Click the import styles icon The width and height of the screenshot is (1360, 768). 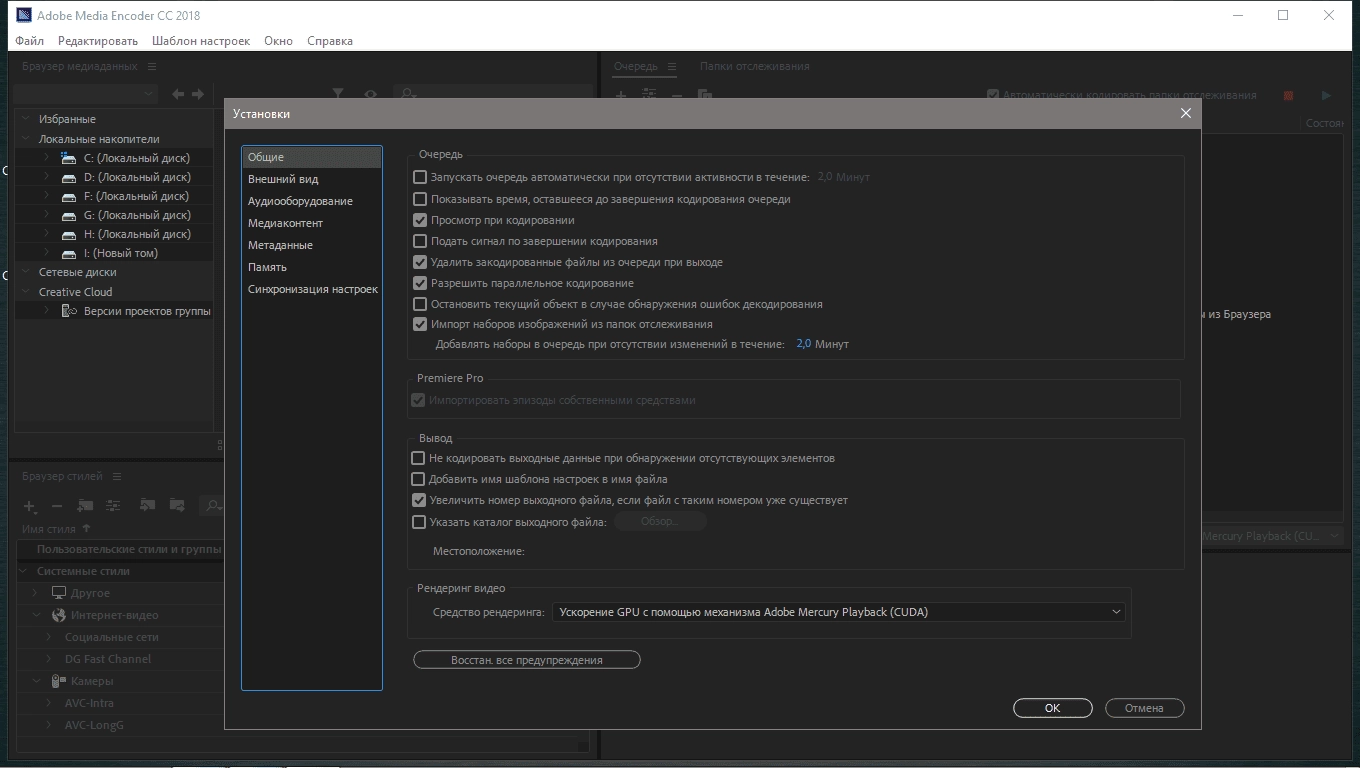click(x=148, y=506)
